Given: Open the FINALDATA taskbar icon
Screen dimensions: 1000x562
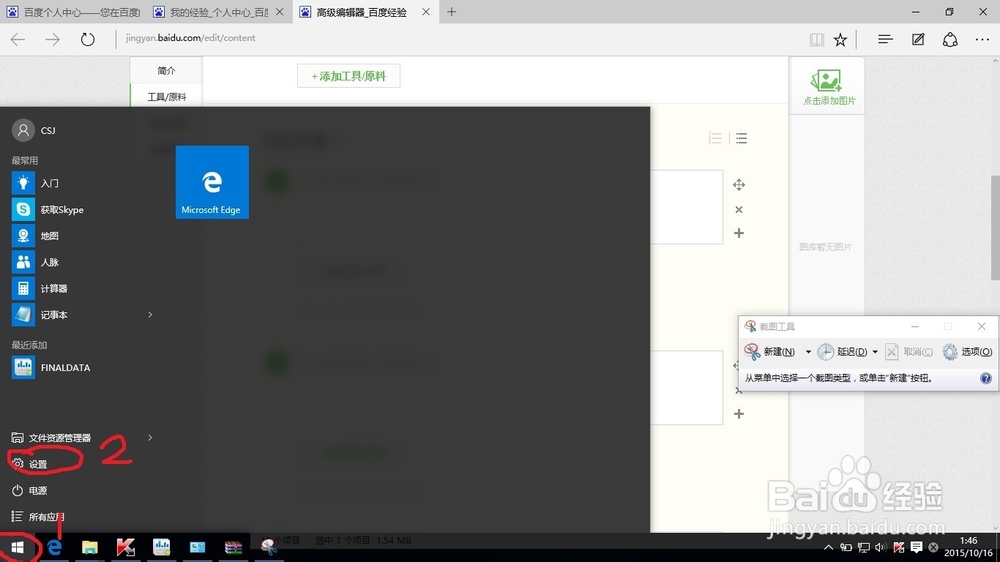Looking at the screenshot, I should [x=161, y=547].
